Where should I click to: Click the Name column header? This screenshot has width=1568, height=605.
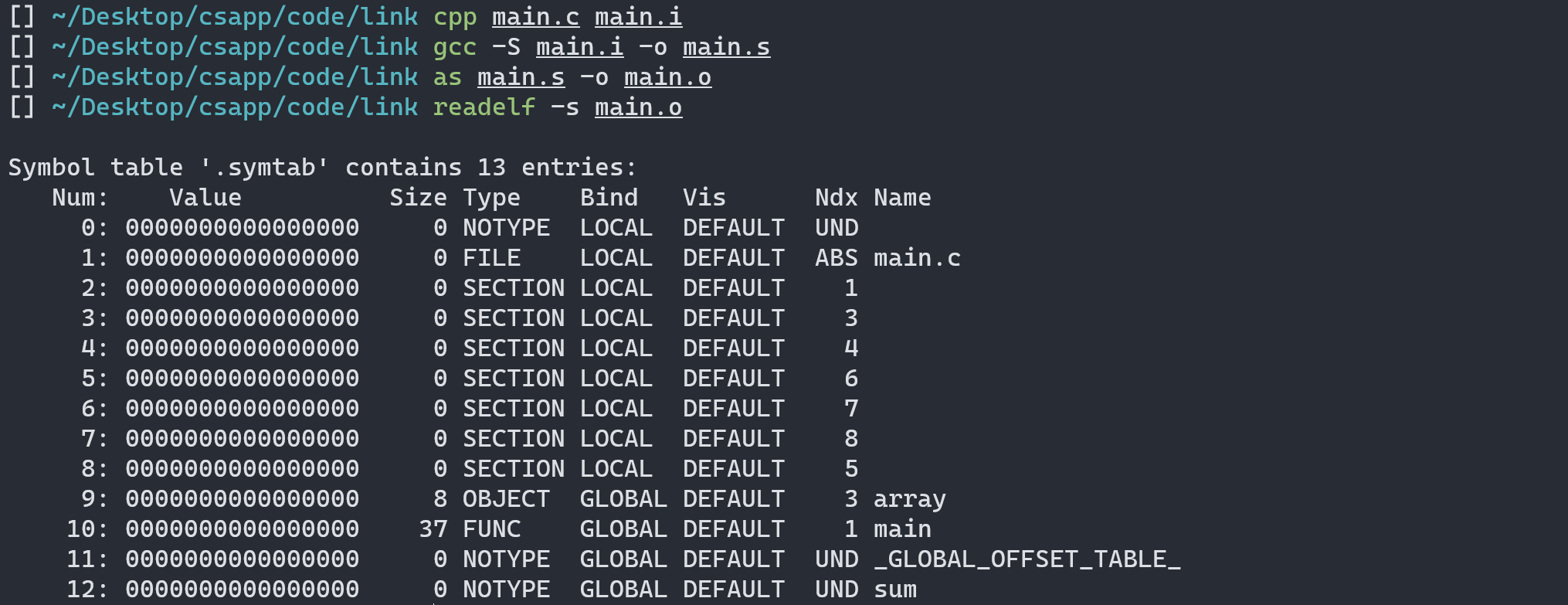tap(902, 197)
